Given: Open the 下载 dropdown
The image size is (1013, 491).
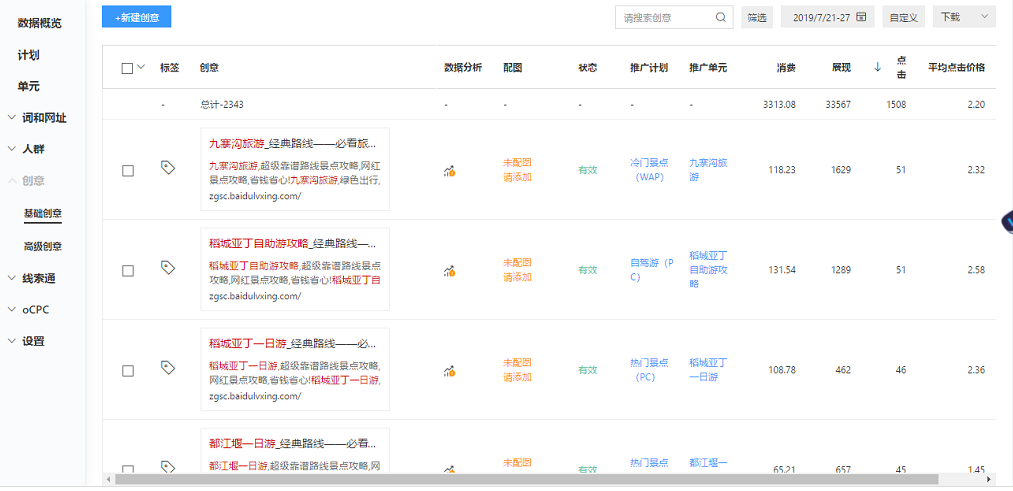Looking at the screenshot, I should tap(963, 17).
